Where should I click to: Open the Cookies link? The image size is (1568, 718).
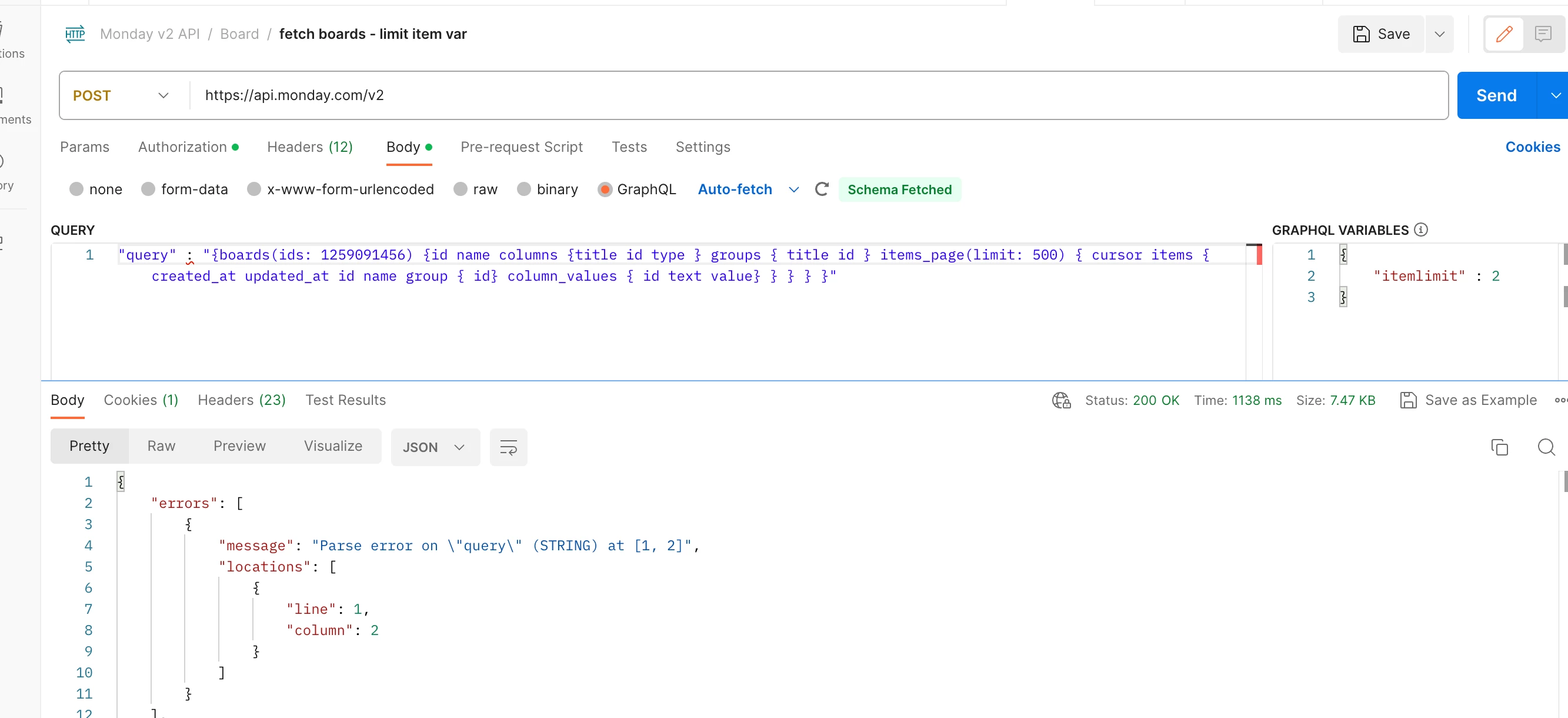point(1532,147)
